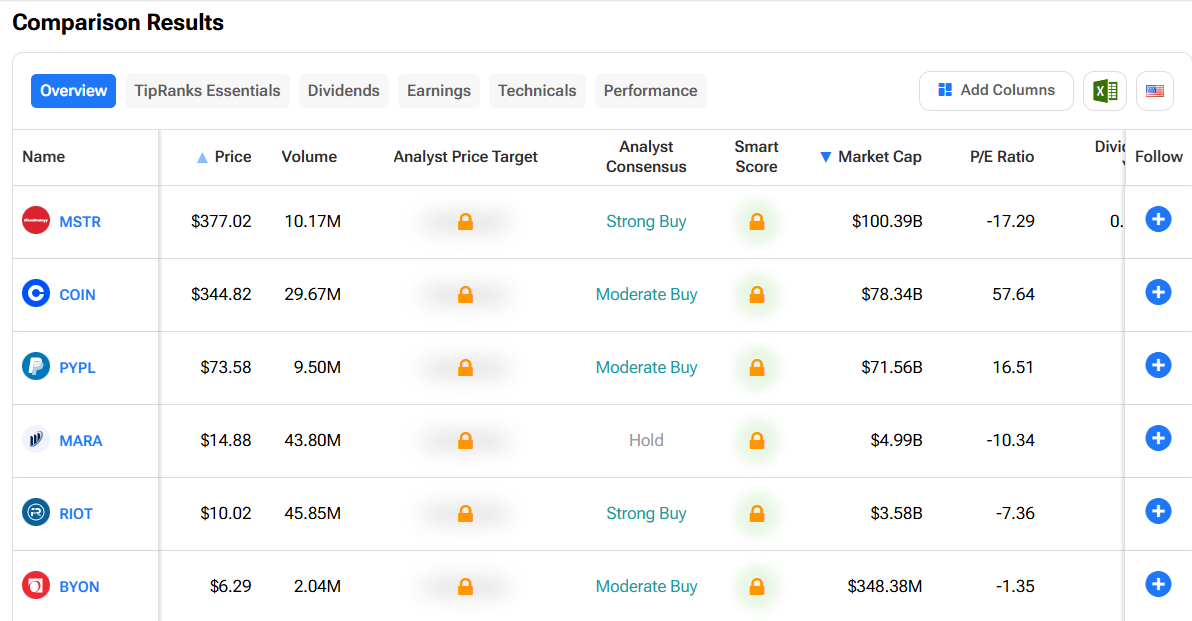Viewport: 1192px width, 621px height.
Task: Open the COIN ticker link
Action: (x=78, y=294)
